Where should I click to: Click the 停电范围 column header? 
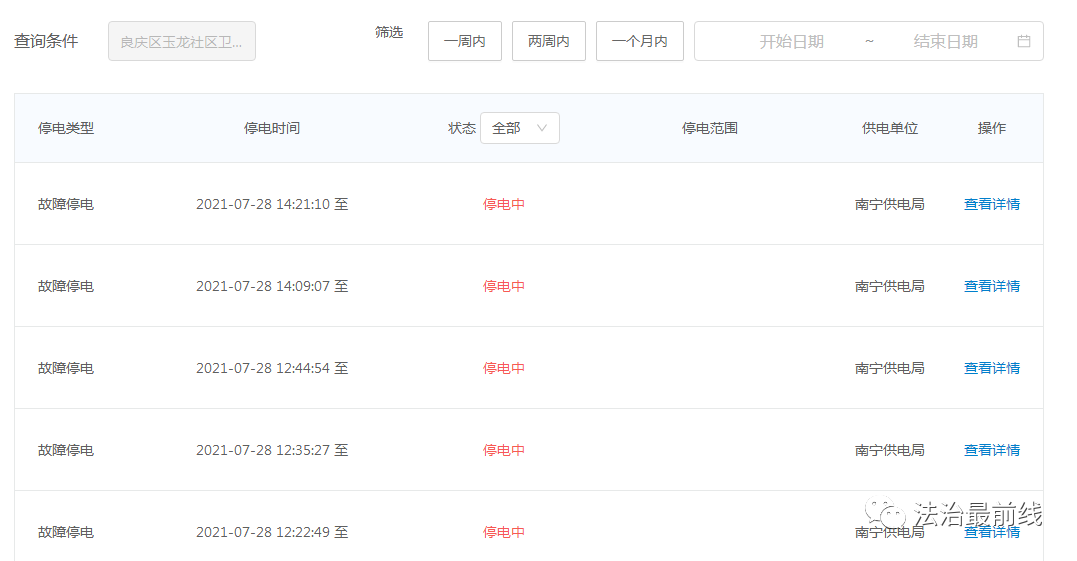[x=709, y=128]
